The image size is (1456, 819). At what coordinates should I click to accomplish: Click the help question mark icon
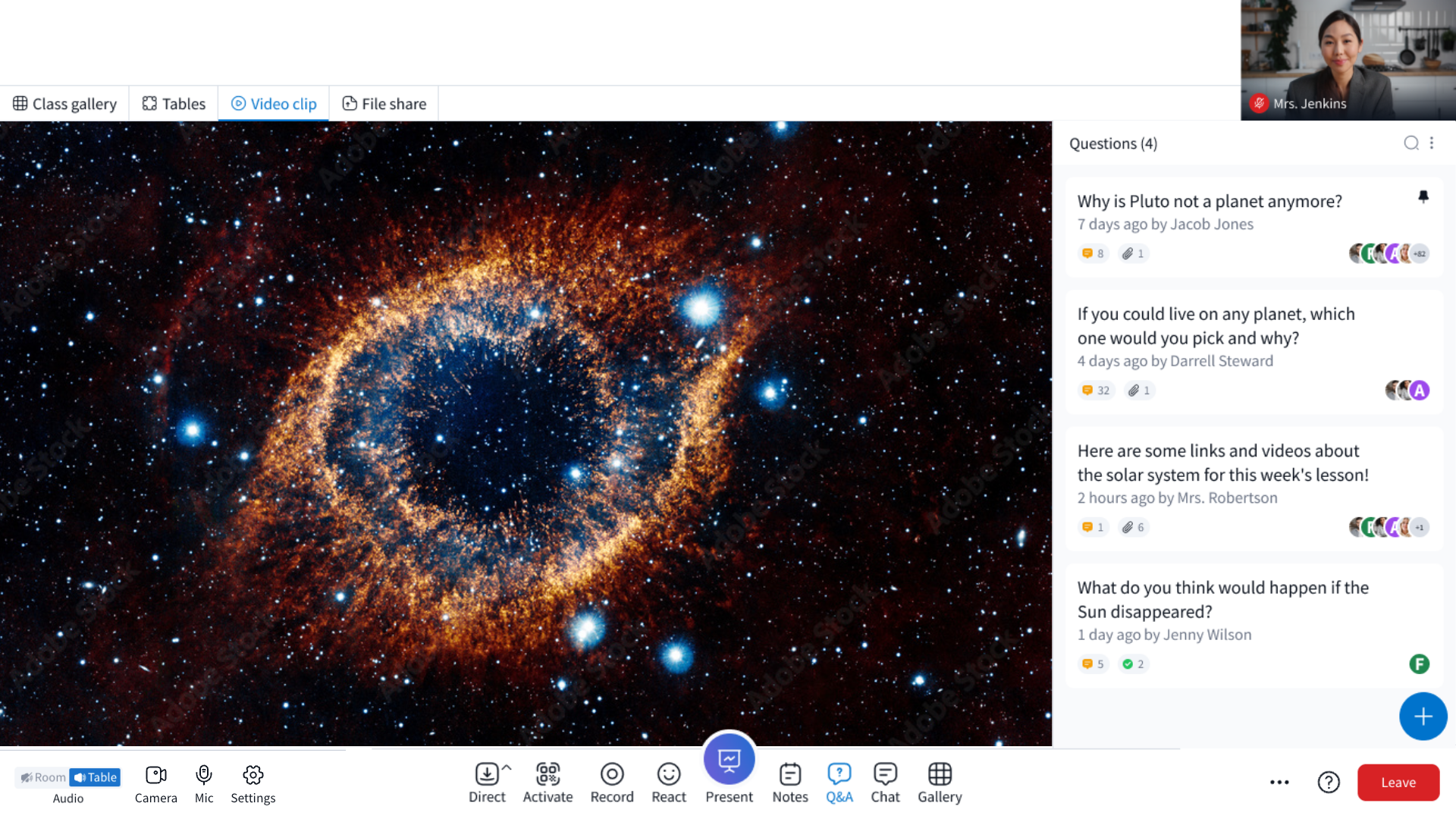(x=1329, y=783)
